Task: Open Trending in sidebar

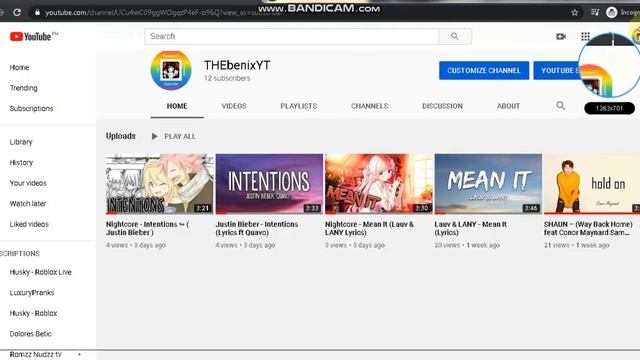Action: tap(23, 88)
